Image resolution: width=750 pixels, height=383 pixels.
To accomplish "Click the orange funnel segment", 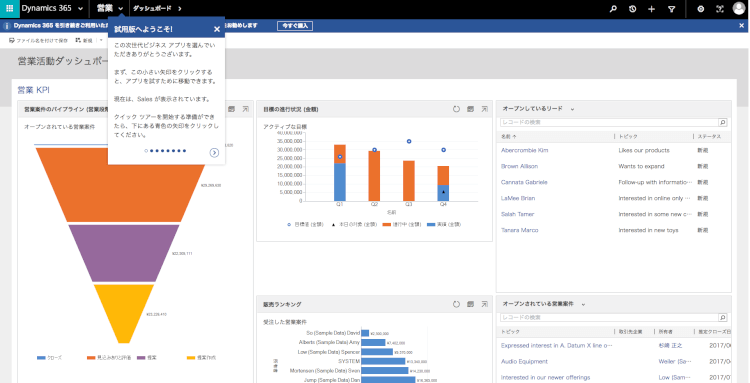I will [x=124, y=191].
